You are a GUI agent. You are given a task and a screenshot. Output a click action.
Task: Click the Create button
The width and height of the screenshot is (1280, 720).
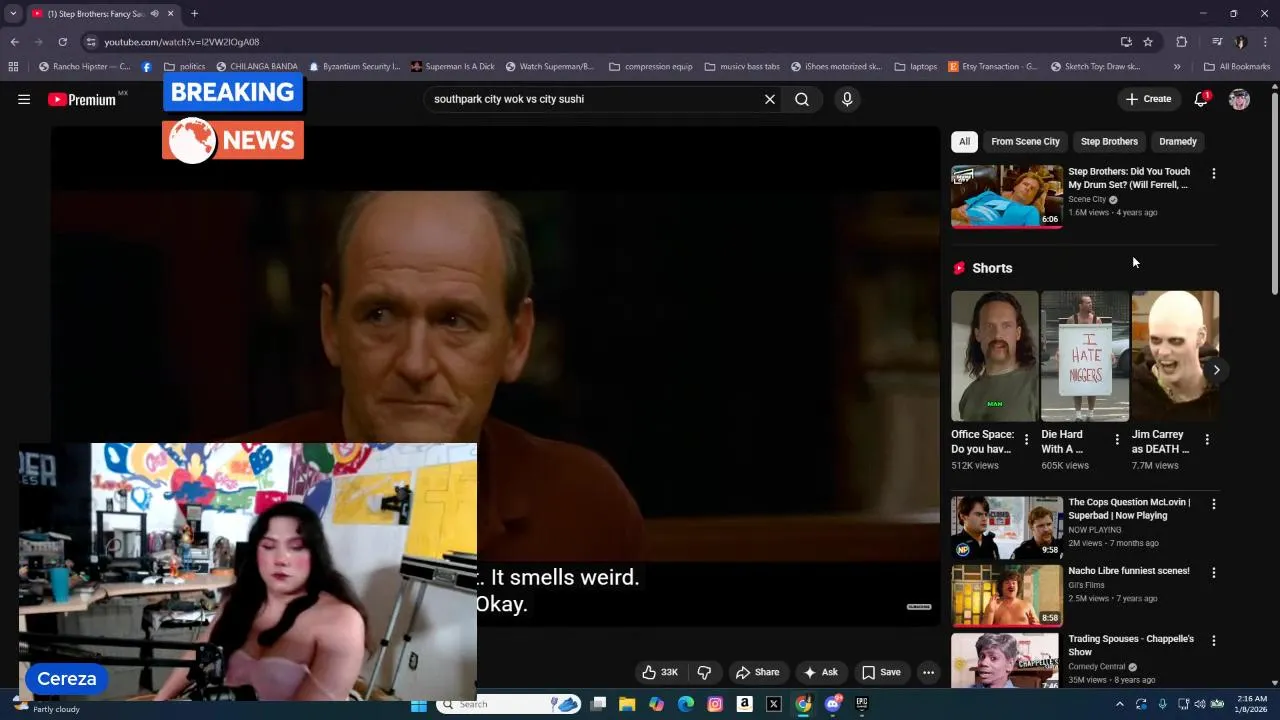1148,99
